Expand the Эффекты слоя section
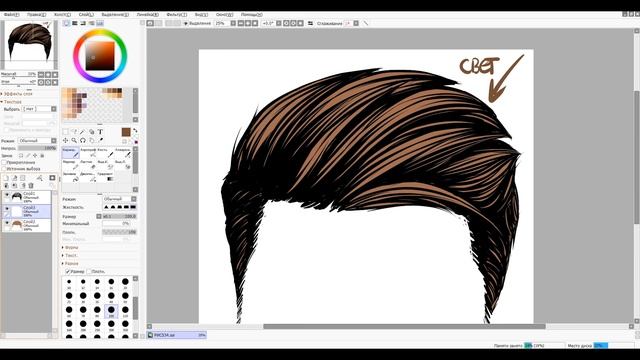 [18, 94]
